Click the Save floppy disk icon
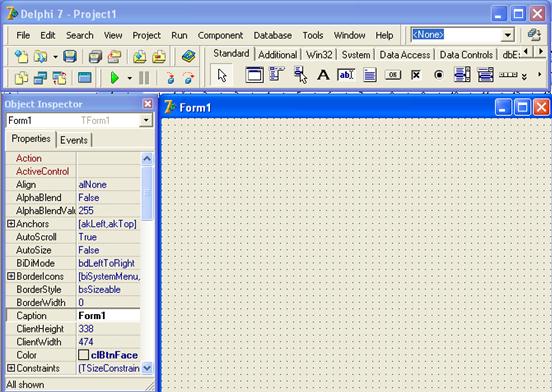Viewport: 552px width, 392px height. pos(70,56)
